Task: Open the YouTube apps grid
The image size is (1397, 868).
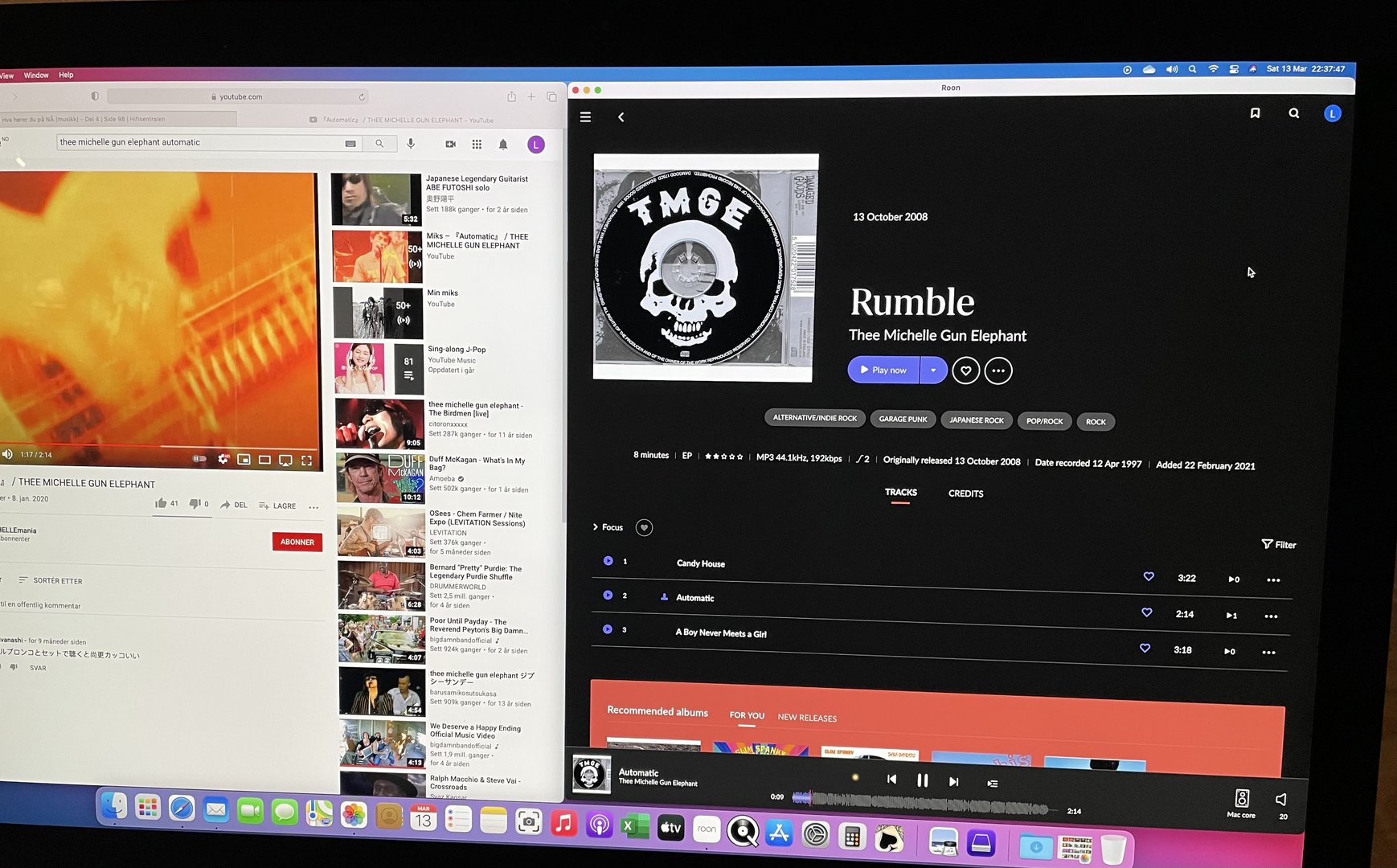Action: 477,144
